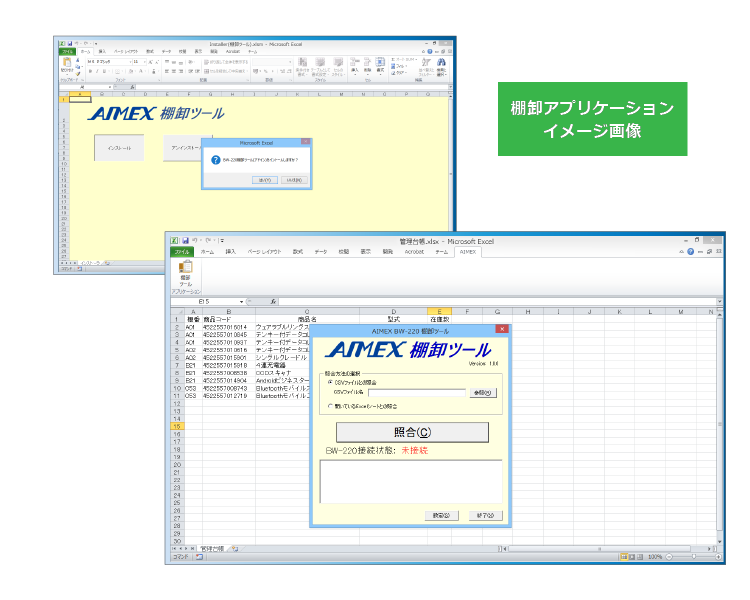This screenshot has width=750, height=600.
Task: Minimize the ribbon using caret in 管理台帳 window
Action: (681, 251)
